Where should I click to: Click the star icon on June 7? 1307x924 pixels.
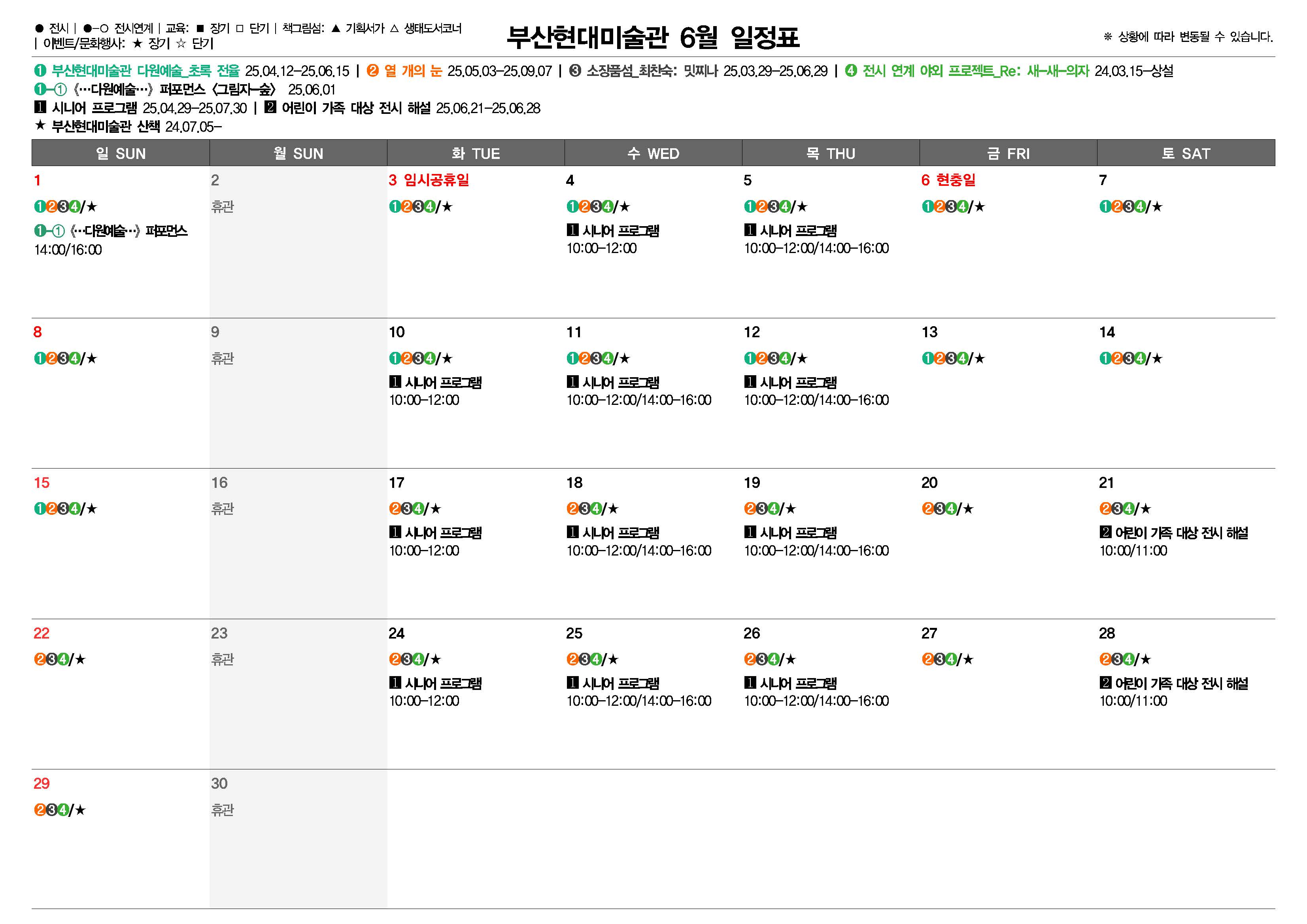(x=1157, y=207)
